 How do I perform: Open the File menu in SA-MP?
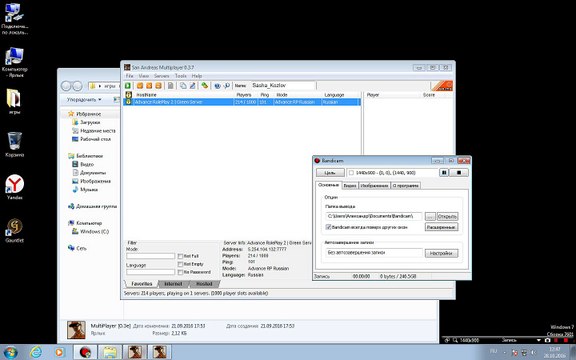[129, 76]
